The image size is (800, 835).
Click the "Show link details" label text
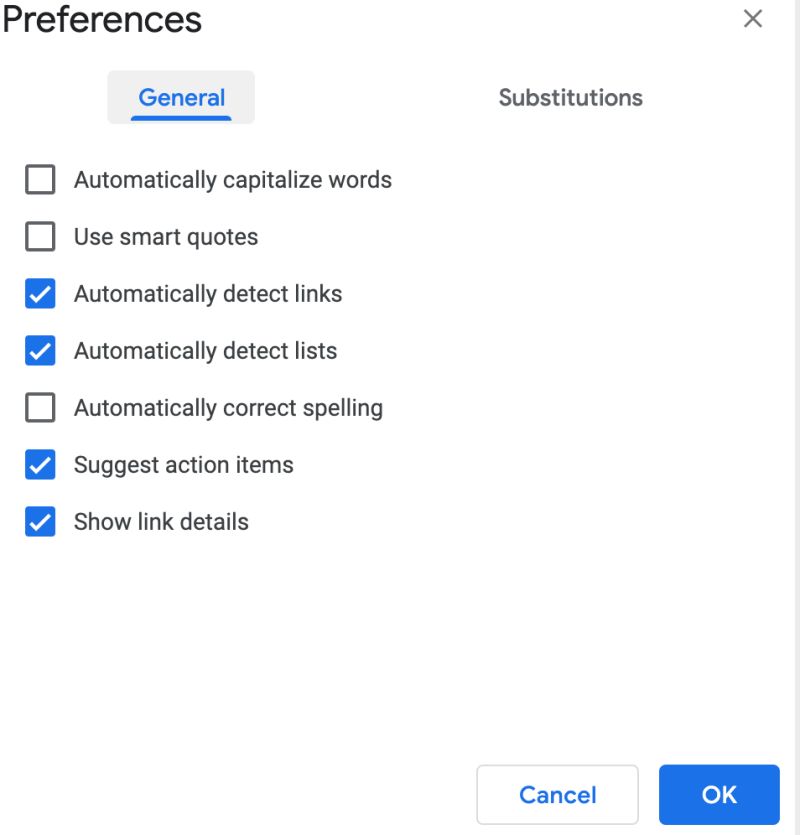[x=161, y=522]
